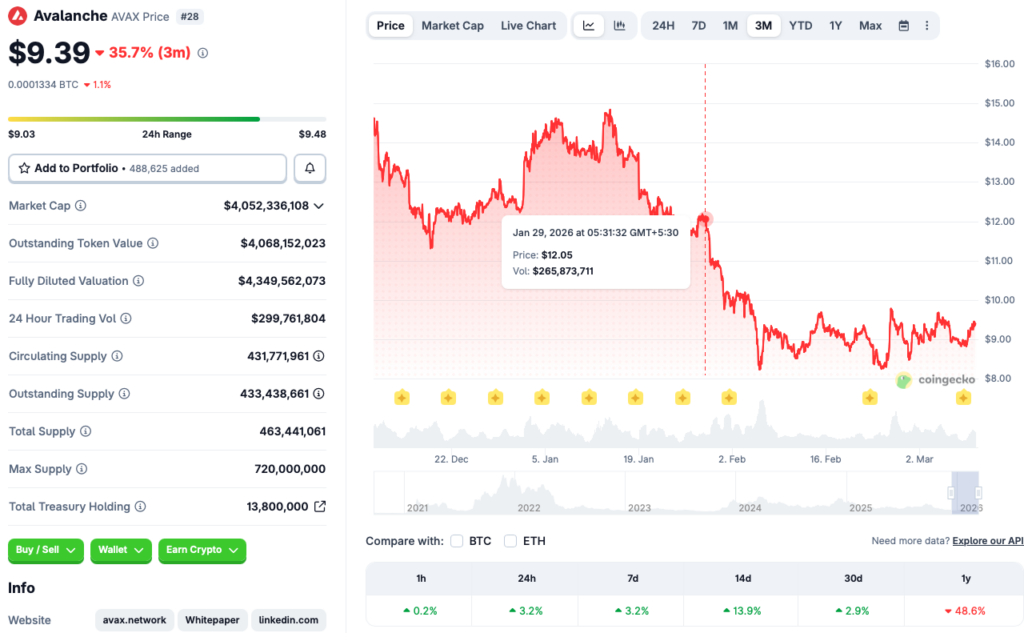1024x633 pixels.
Task: Open the Buy / Sell dropdown
Action: point(45,550)
